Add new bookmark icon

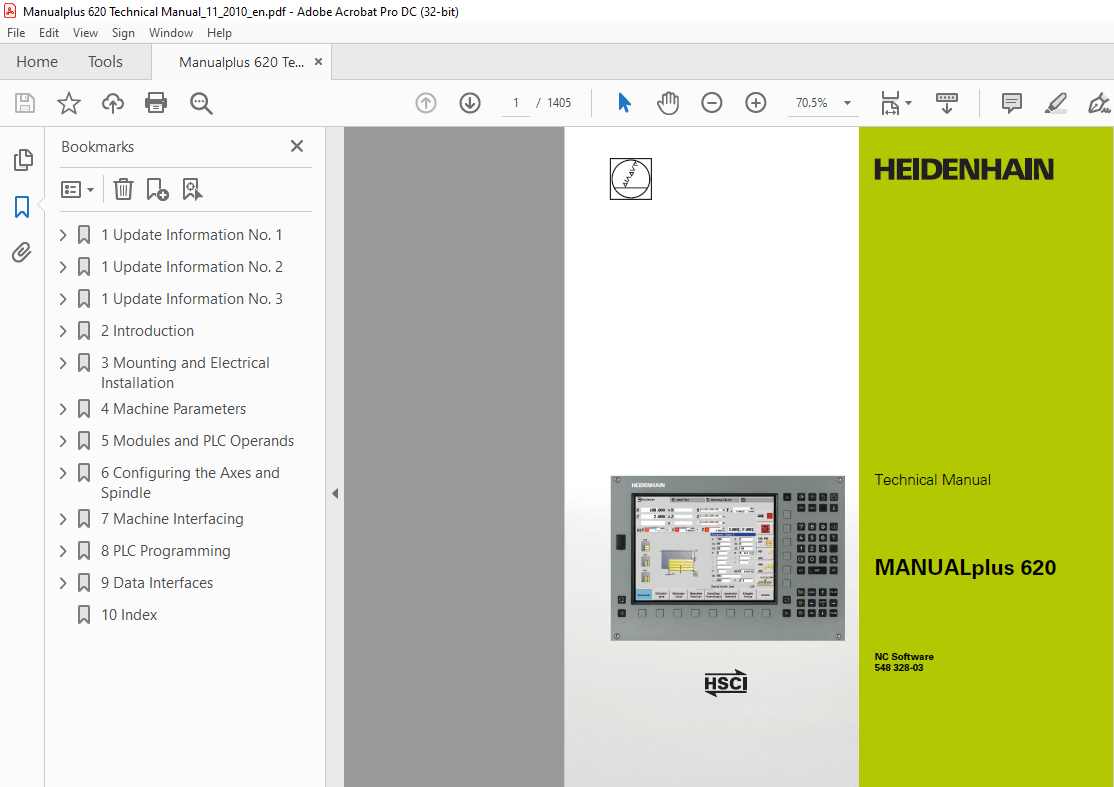click(157, 190)
